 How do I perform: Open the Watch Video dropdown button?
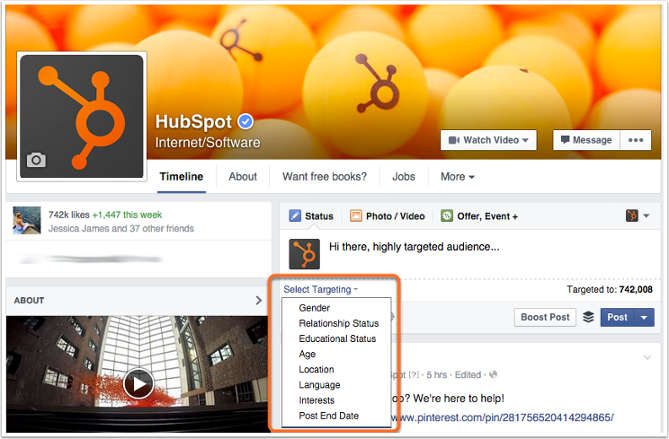[489, 140]
